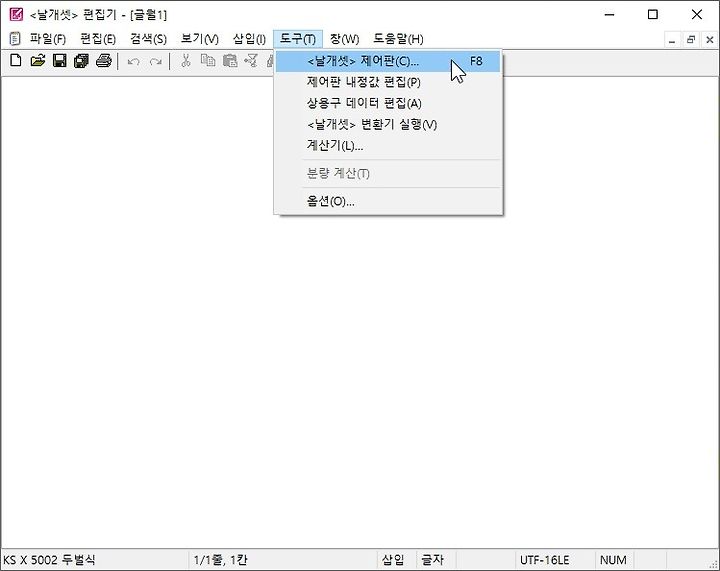Viewport: 720px width, 571px height.
Task: Close the inner document window
Action: point(709,40)
